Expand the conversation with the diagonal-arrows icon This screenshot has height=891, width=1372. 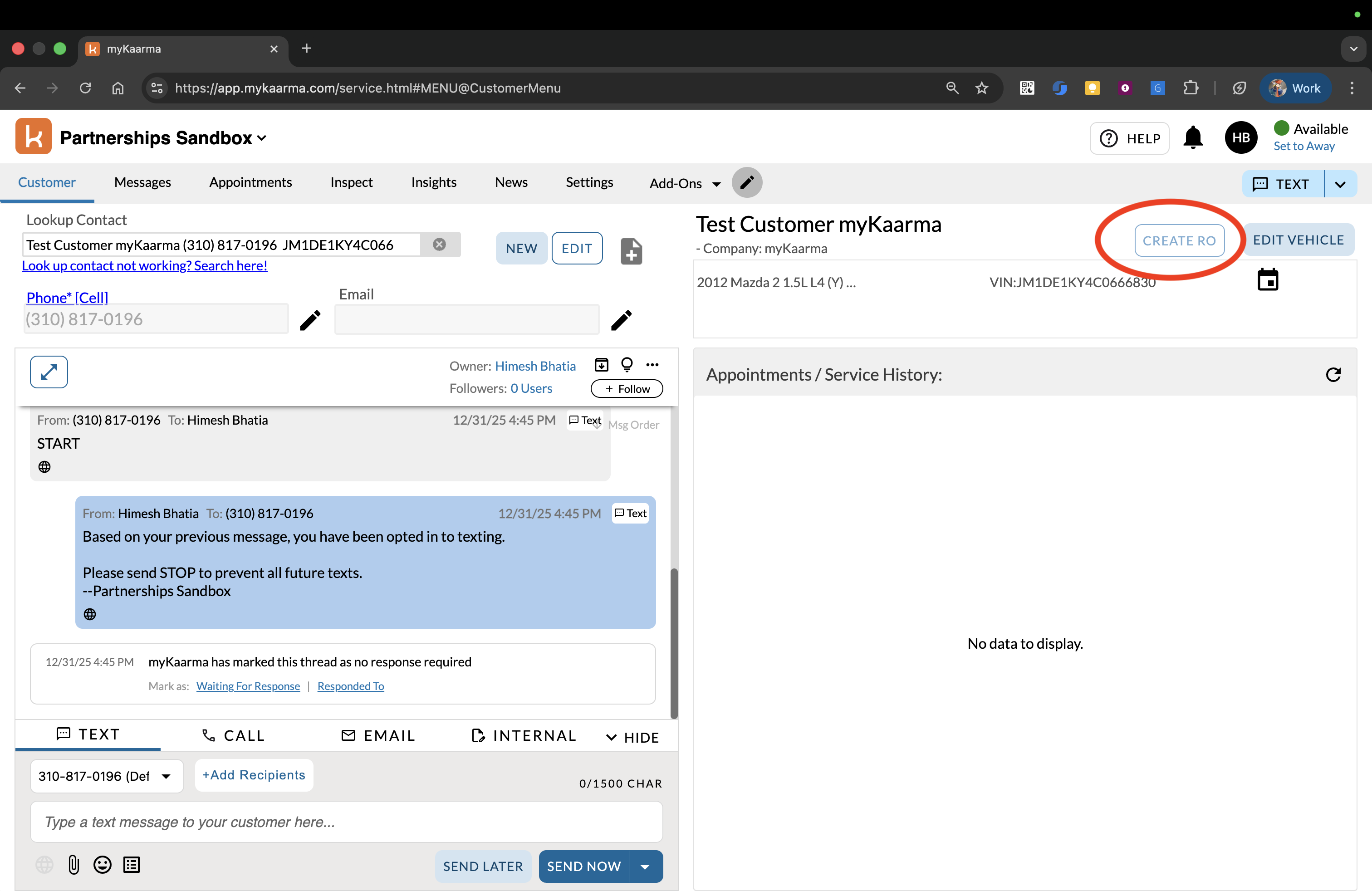pos(49,372)
